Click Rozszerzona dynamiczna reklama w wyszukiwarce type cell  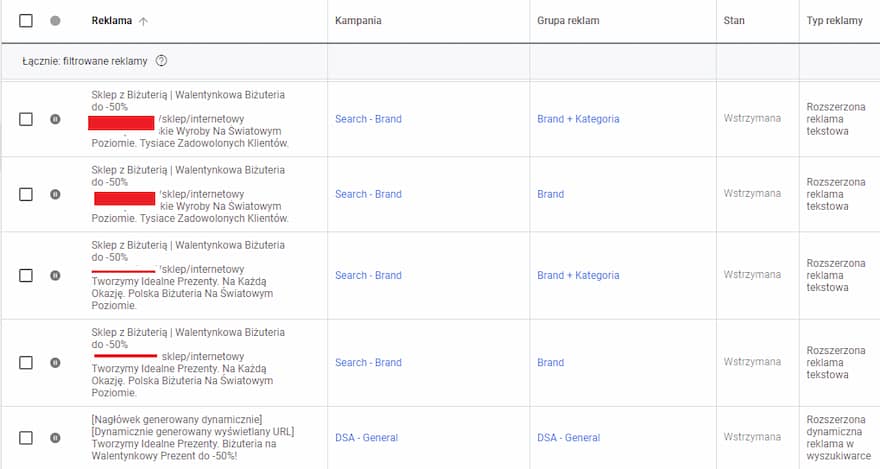pyautogui.click(x=839, y=438)
